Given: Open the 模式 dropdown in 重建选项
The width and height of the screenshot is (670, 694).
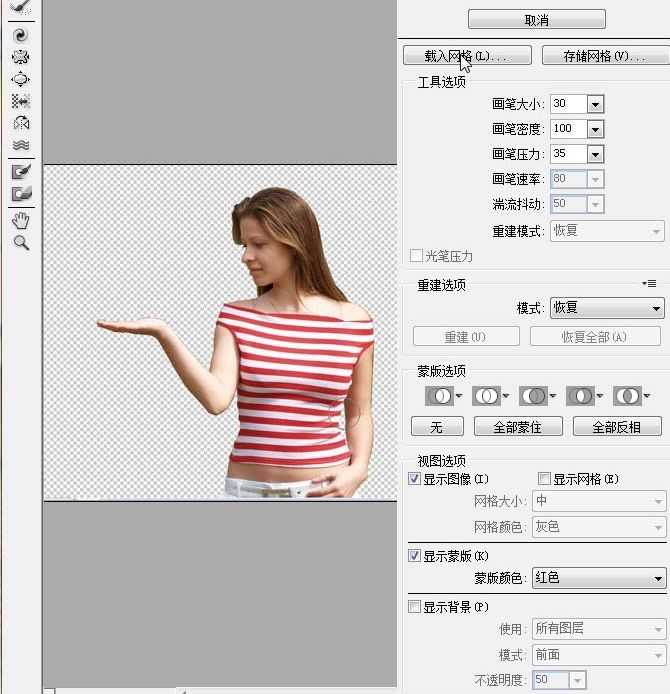Looking at the screenshot, I should click(x=607, y=308).
